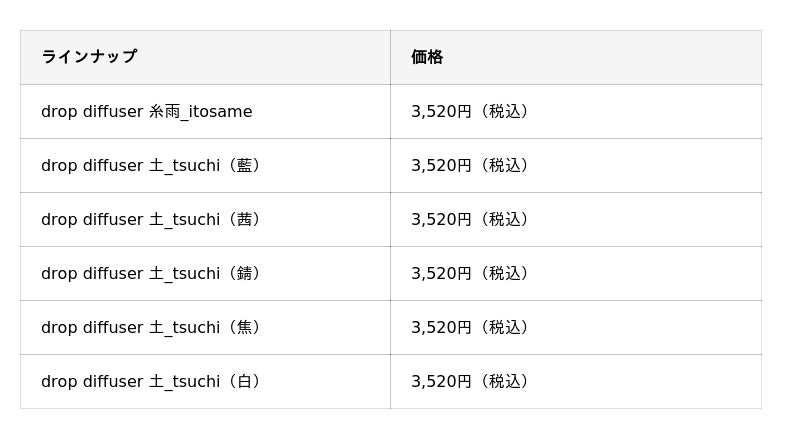
Task: Click the price in the 土_tsuchi（藍） row
Action: 469,166
